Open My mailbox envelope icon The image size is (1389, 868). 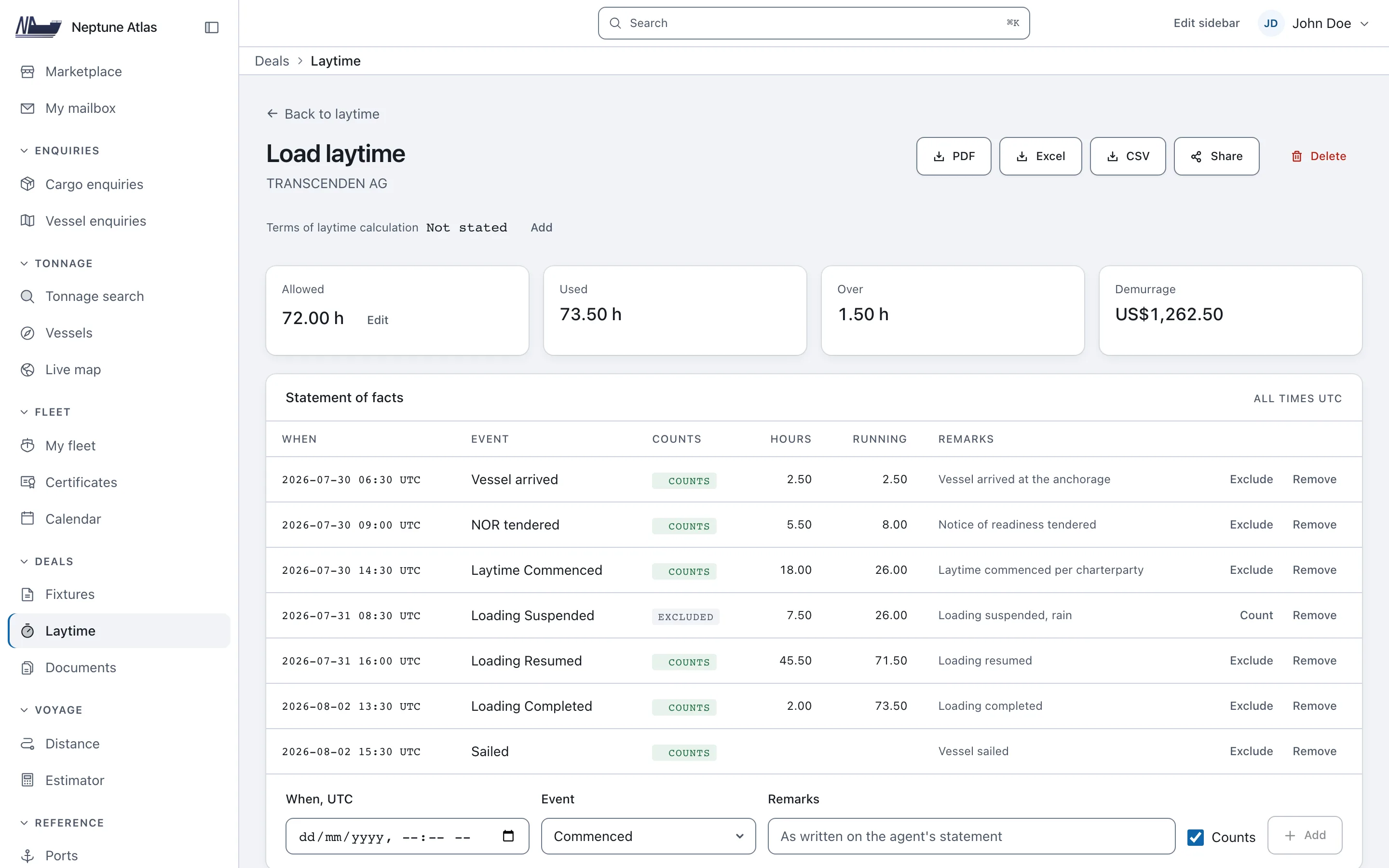click(27, 108)
